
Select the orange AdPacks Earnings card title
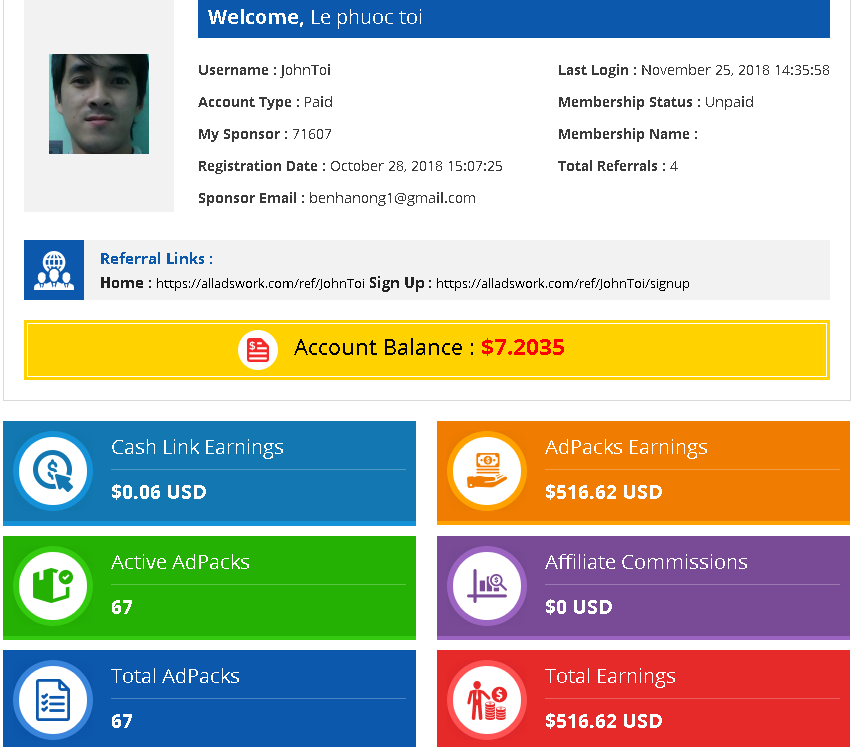[626, 448]
